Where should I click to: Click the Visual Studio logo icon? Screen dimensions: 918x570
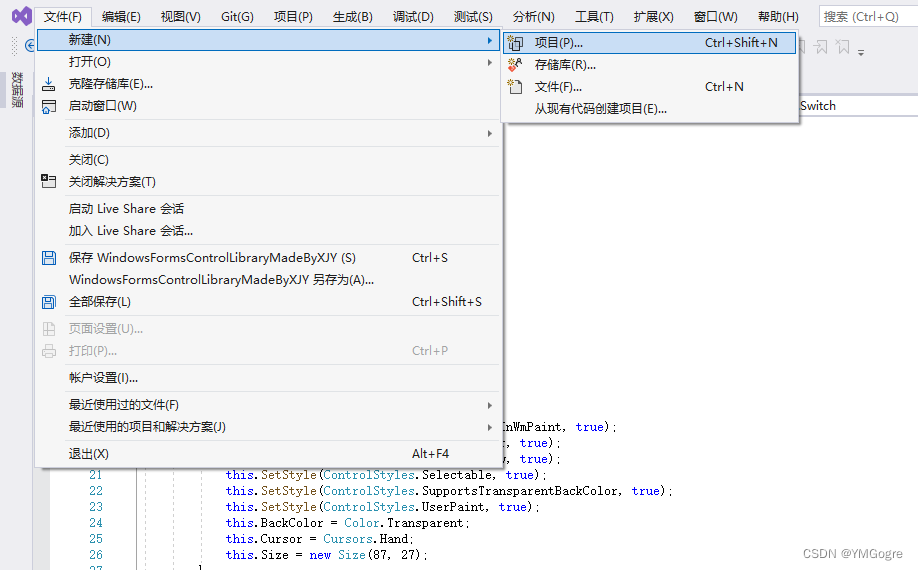tap(22, 16)
